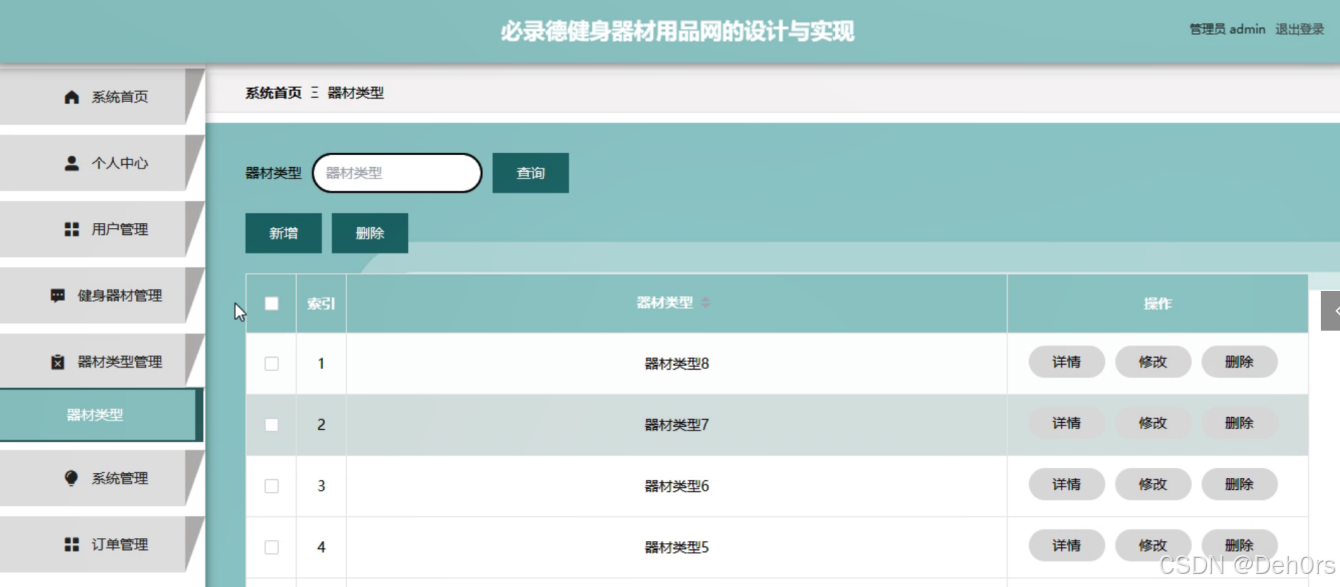The image size is (1340, 587).
Task: Click cell text 器材类型5
Action: tap(677, 547)
